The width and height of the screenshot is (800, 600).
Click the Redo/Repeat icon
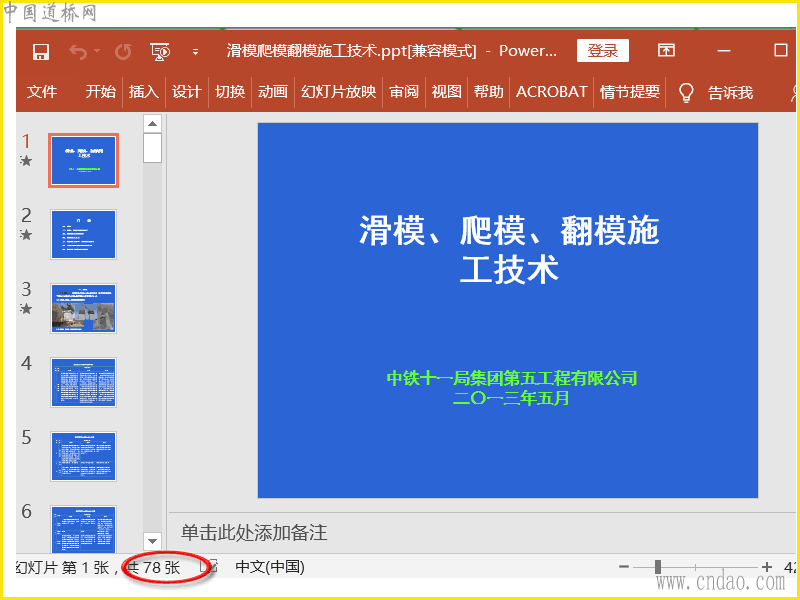(123, 52)
